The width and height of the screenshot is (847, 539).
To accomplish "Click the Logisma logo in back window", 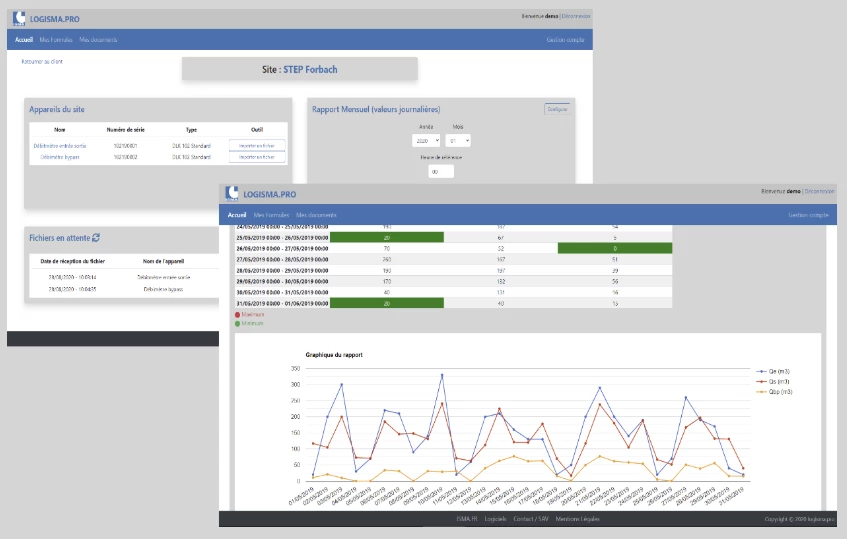I will [19, 18].
